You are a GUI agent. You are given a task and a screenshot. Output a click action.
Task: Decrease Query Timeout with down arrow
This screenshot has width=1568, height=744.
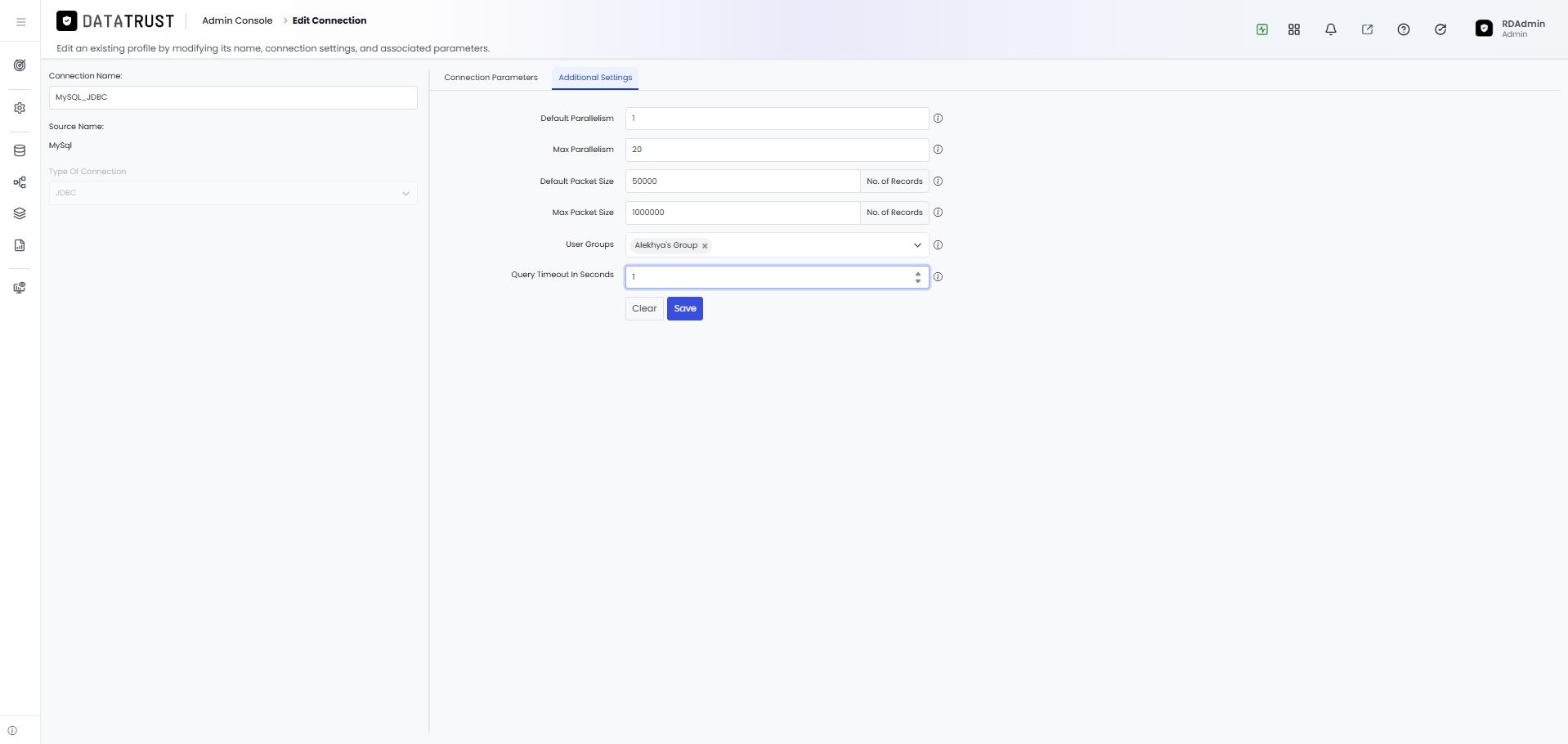[918, 281]
